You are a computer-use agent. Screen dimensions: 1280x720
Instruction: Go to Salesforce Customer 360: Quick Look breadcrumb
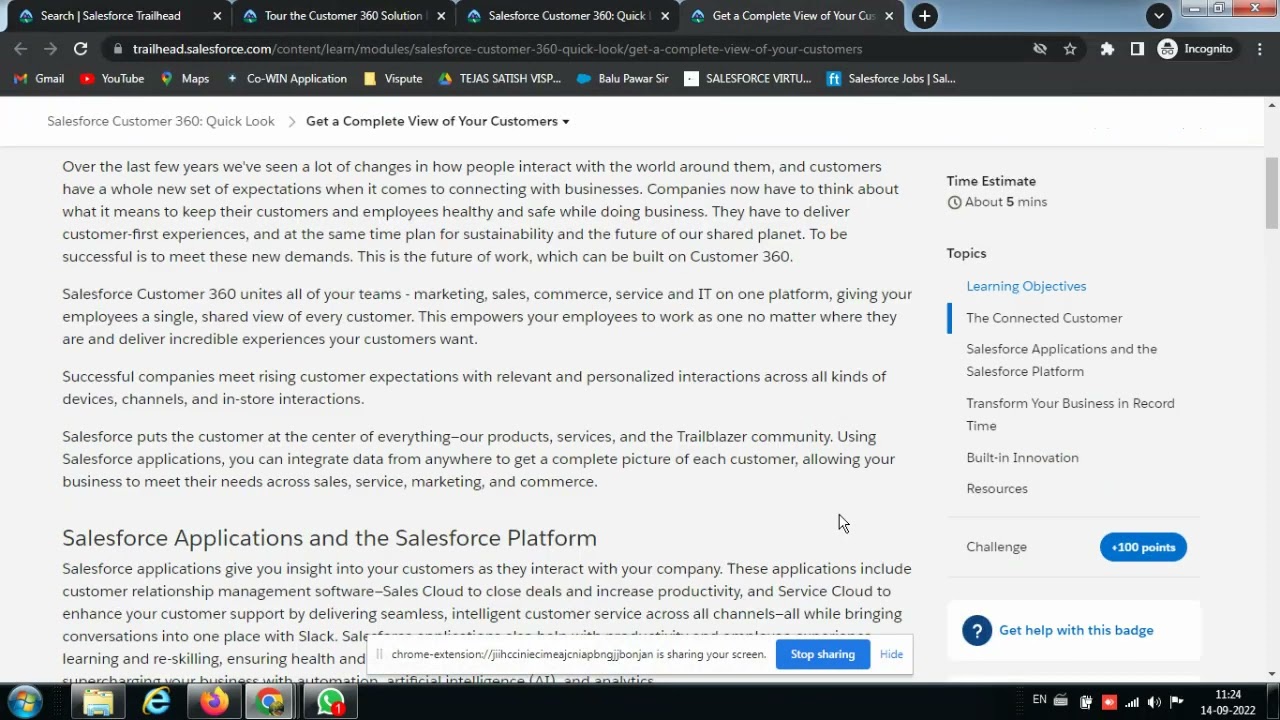tap(161, 121)
